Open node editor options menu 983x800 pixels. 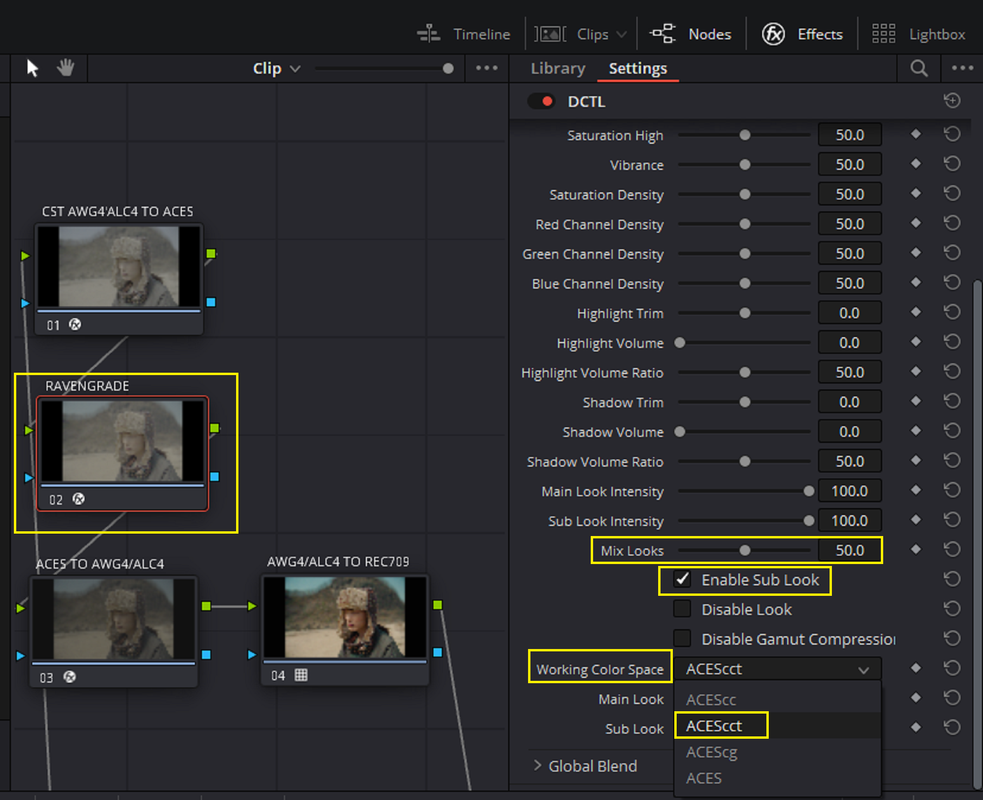coord(486,68)
